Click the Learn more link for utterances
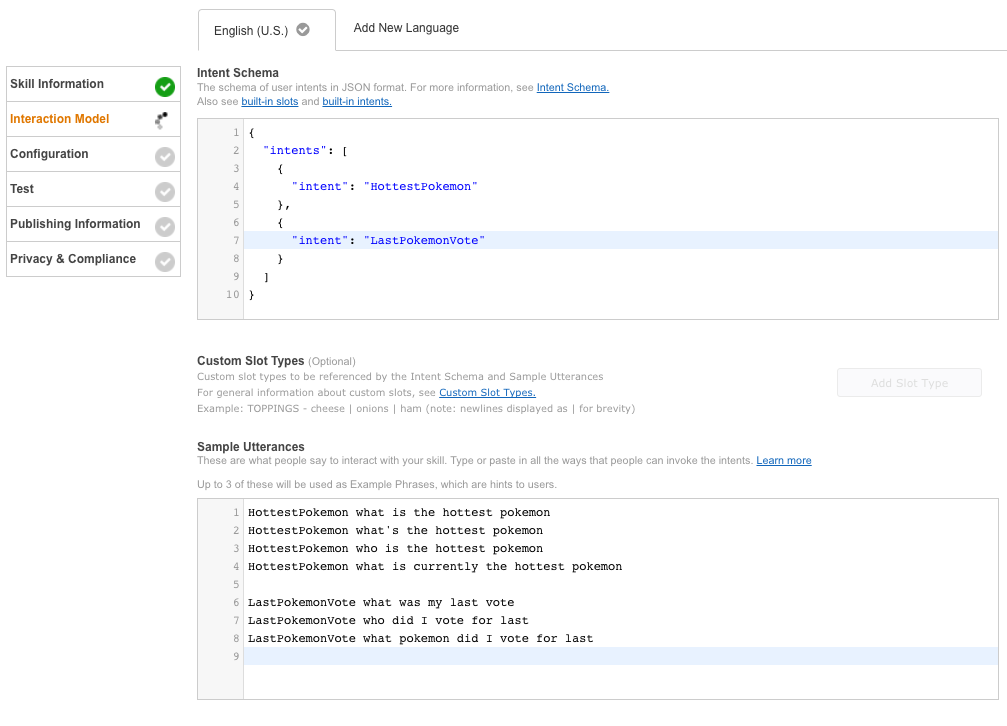The image size is (1007, 726). pos(784,461)
